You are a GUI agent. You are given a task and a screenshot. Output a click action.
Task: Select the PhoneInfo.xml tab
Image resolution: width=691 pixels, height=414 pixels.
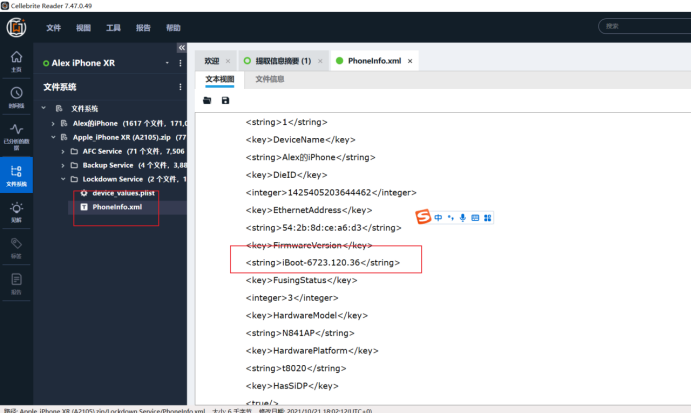tap(374, 61)
